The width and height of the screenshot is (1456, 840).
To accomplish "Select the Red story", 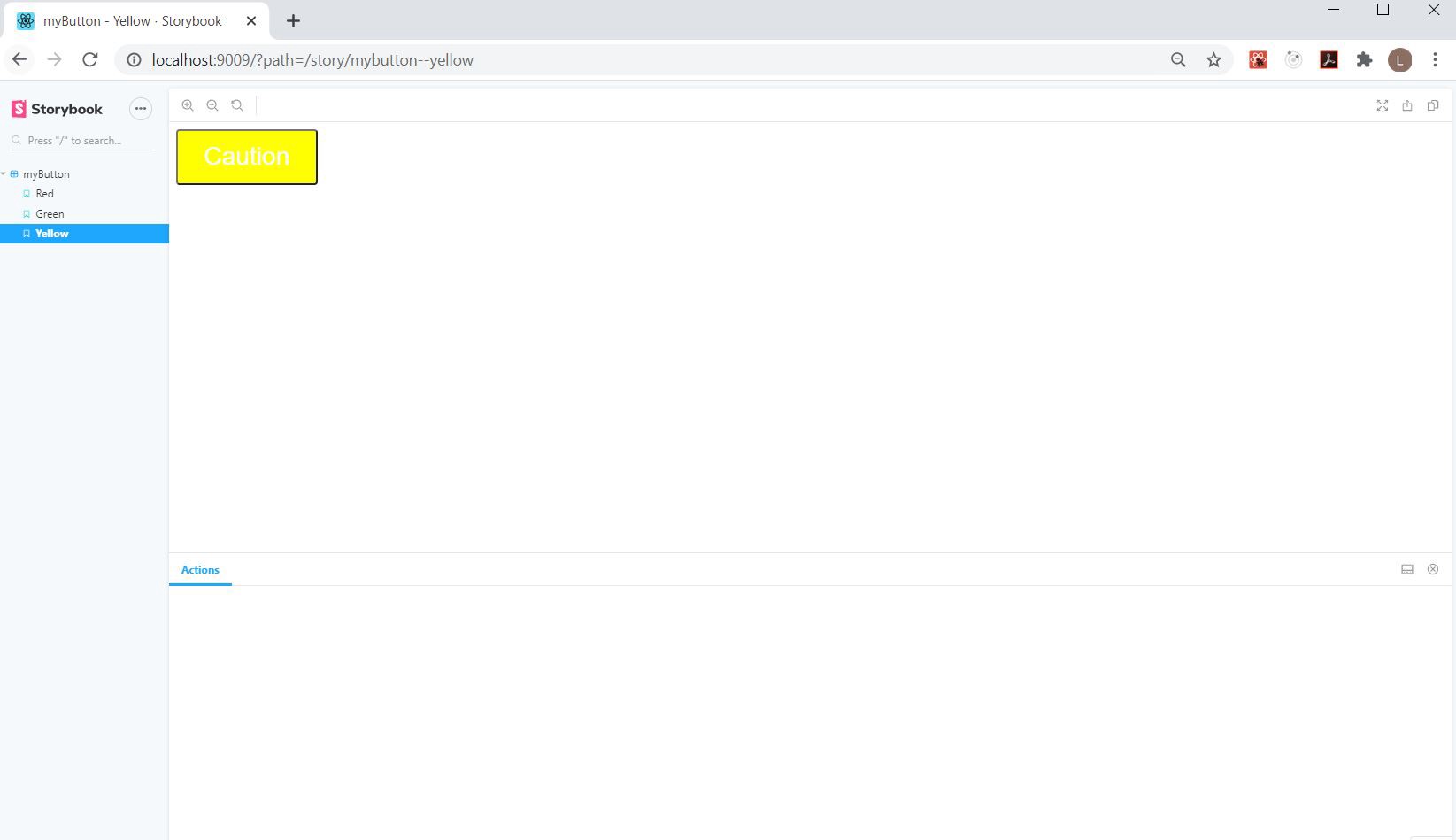I will click(x=44, y=193).
